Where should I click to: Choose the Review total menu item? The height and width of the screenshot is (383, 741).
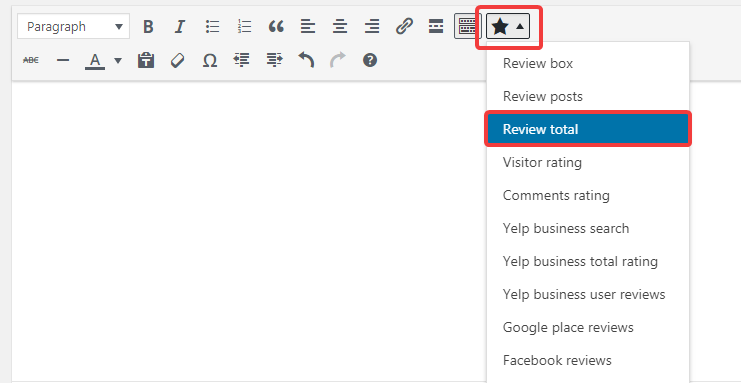pyautogui.click(x=588, y=129)
